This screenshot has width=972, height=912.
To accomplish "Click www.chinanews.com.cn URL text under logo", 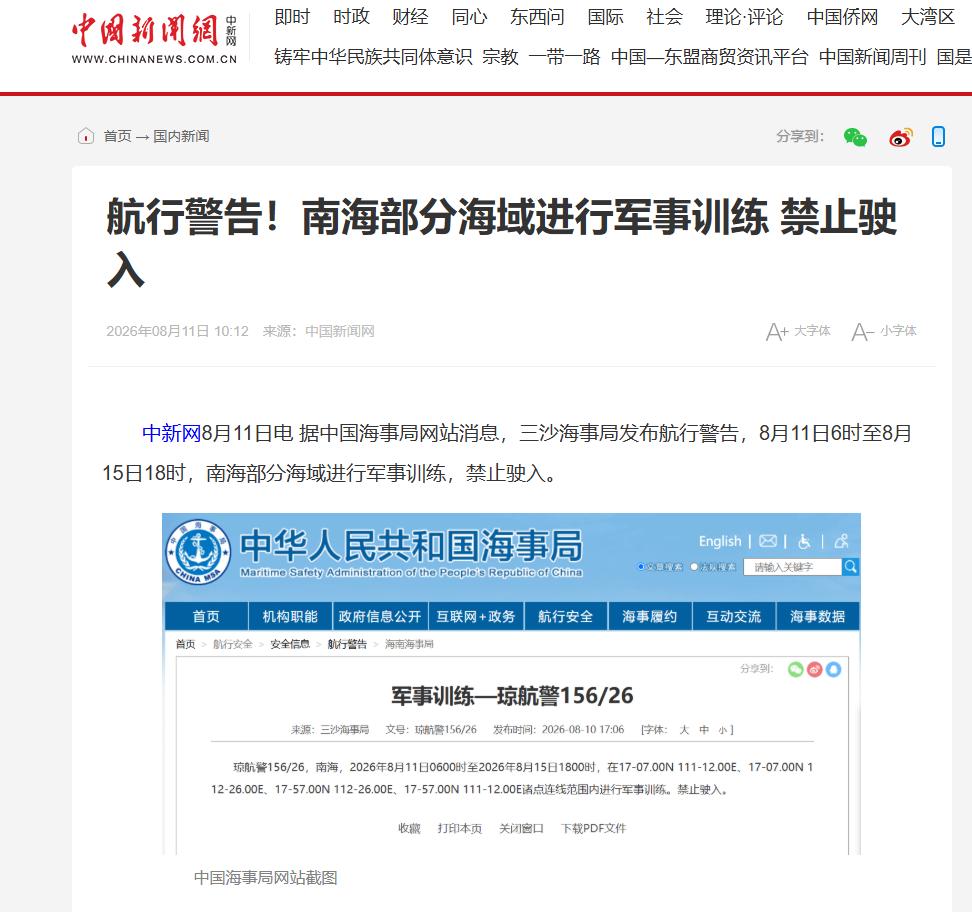I will pyautogui.click(x=154, y=60).
